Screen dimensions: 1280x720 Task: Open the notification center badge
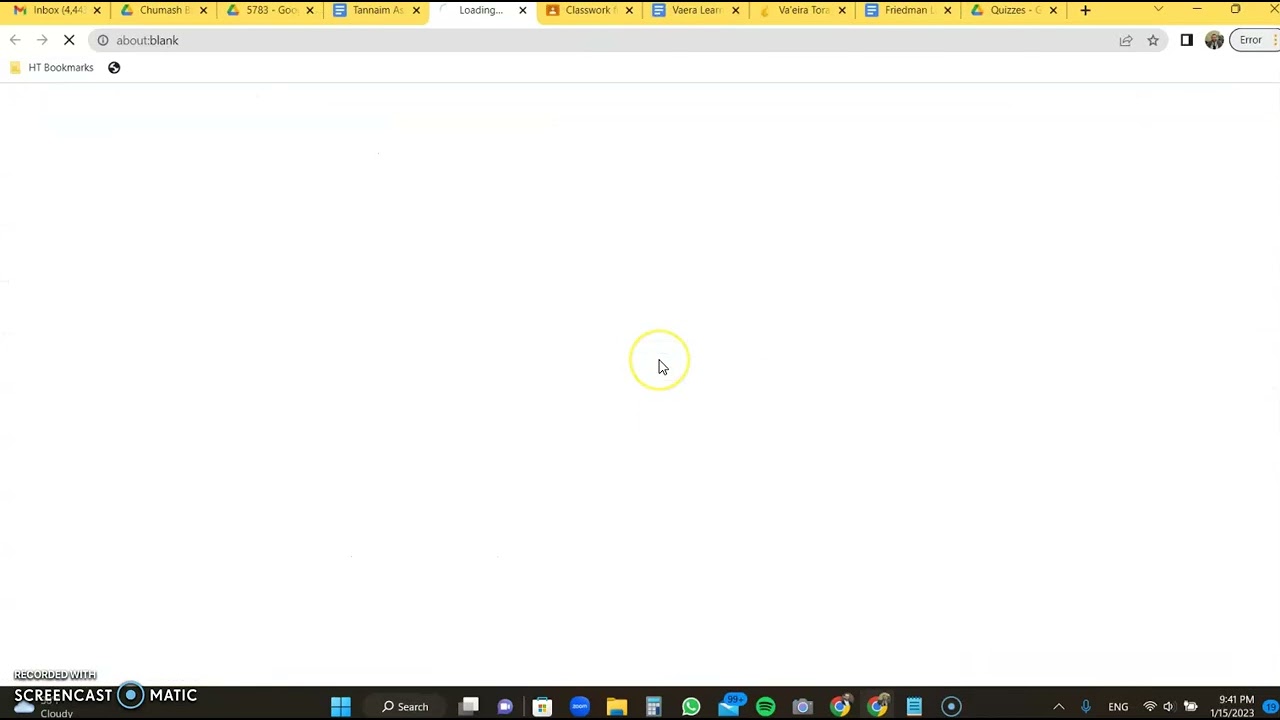pos(1270,707)
